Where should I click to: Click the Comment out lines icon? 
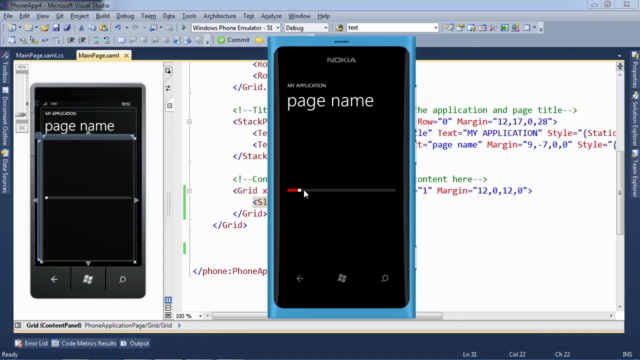coord(96,40)
